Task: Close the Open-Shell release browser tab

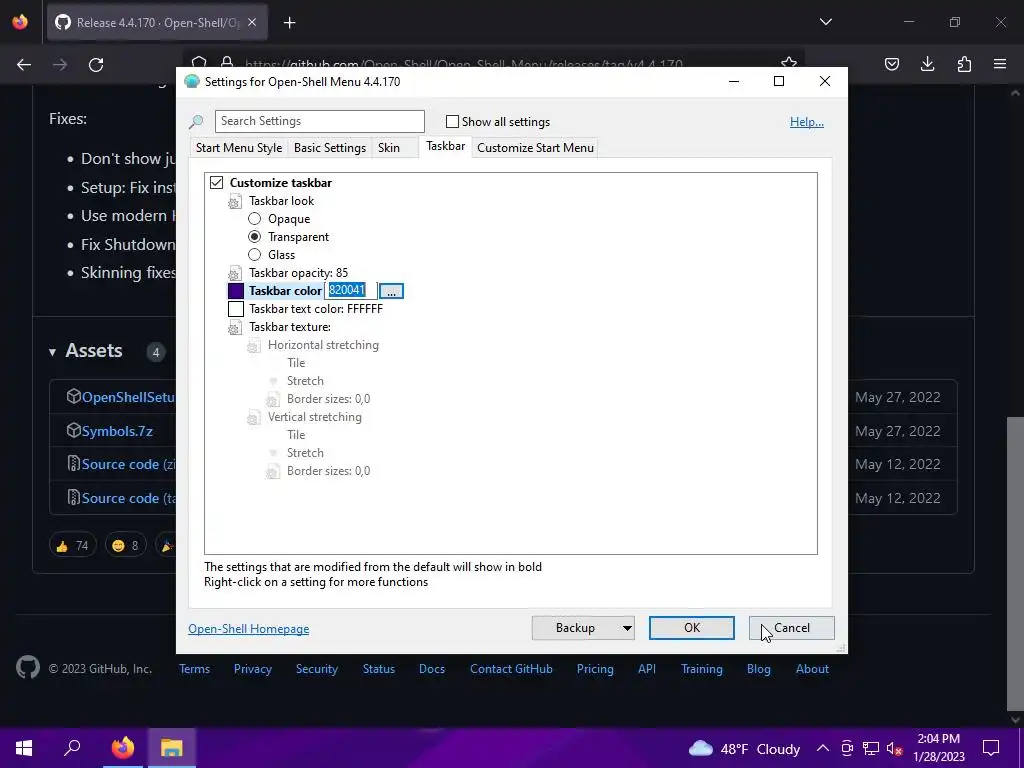Action: click(x=252, y=23)
